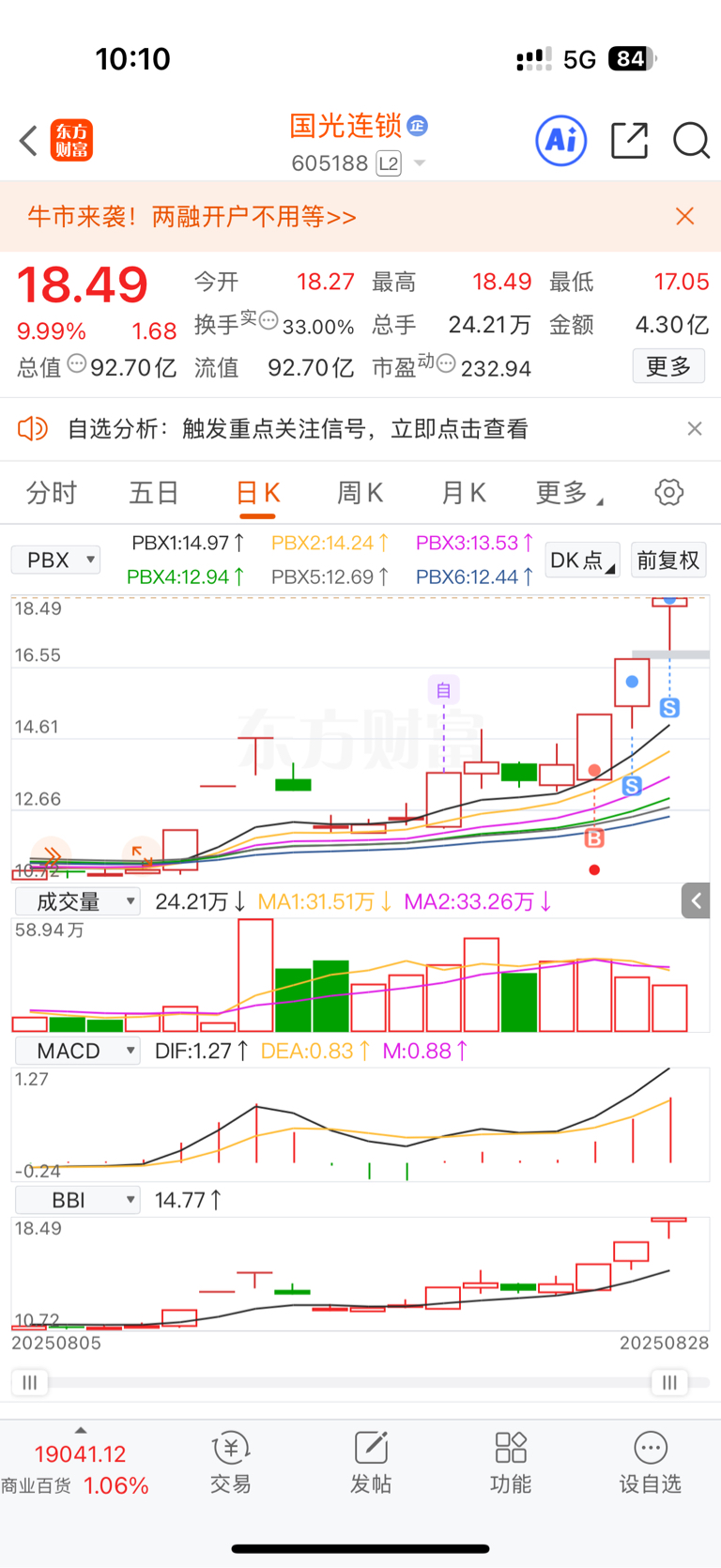The width and height of the screenshot is (721, 1568).
Task: Tap the 5G network status indicator
Action: point(579,60)
